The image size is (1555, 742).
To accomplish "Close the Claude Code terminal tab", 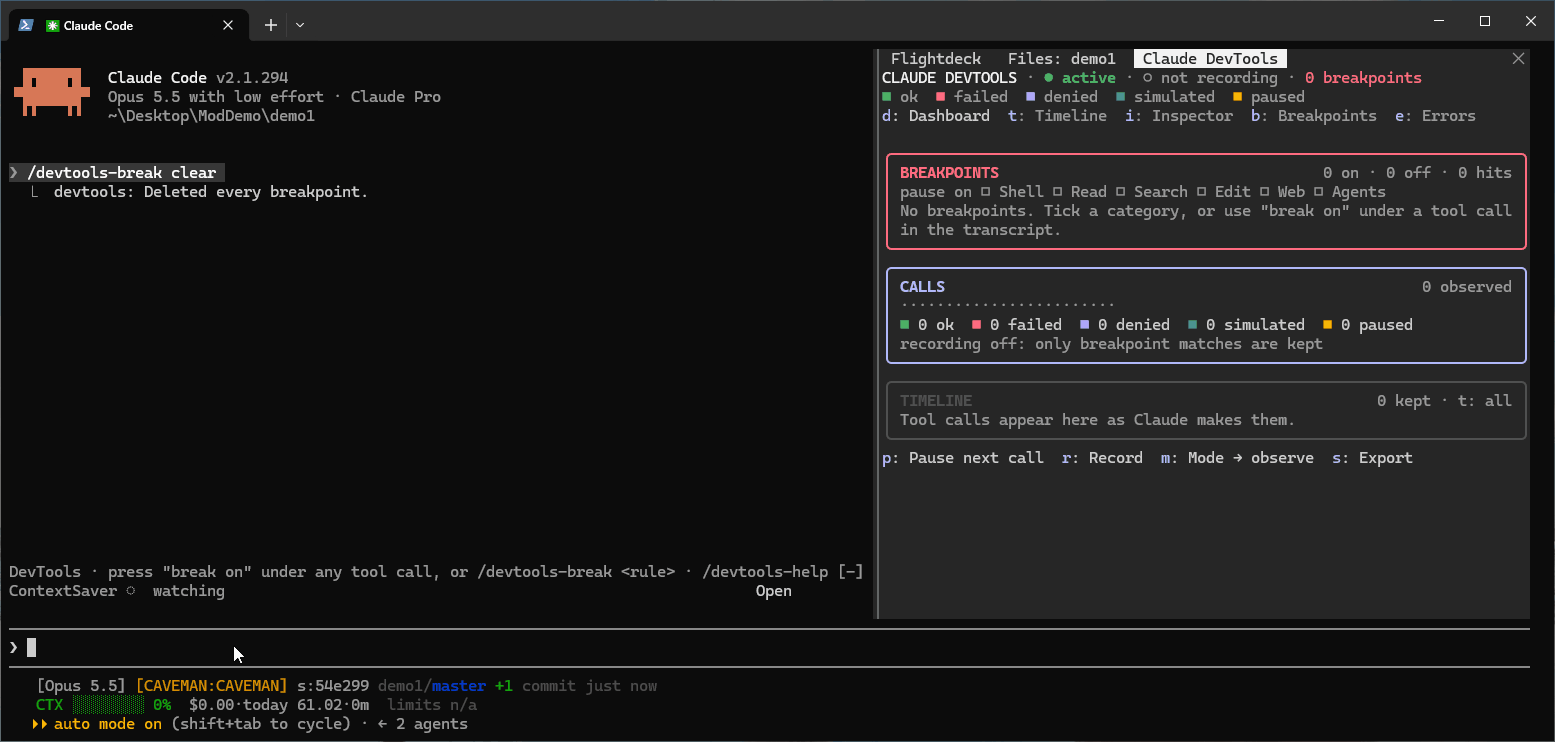I will [x=229, y=25].
